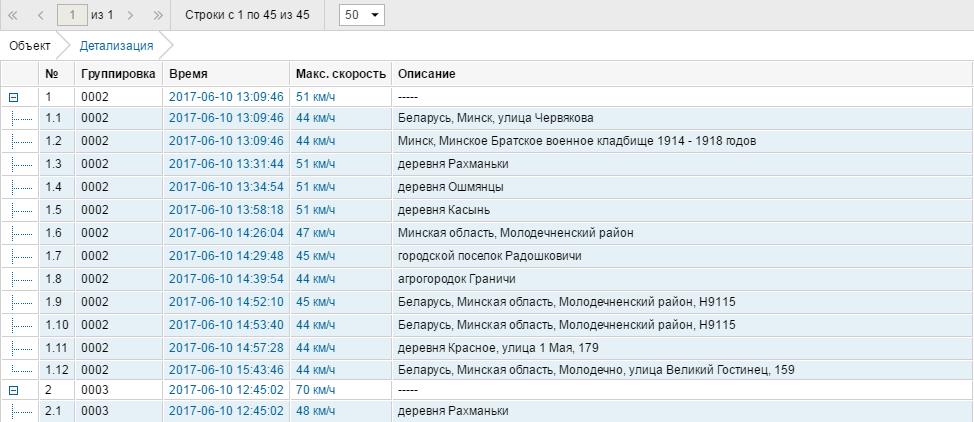Click the Группировка column header
The height and width of the screenshot is (422, 974).
(117, 75)
